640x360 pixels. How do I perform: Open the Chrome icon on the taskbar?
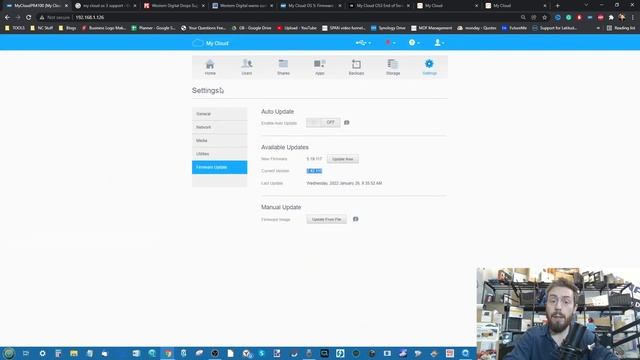[x=168, y=353]
